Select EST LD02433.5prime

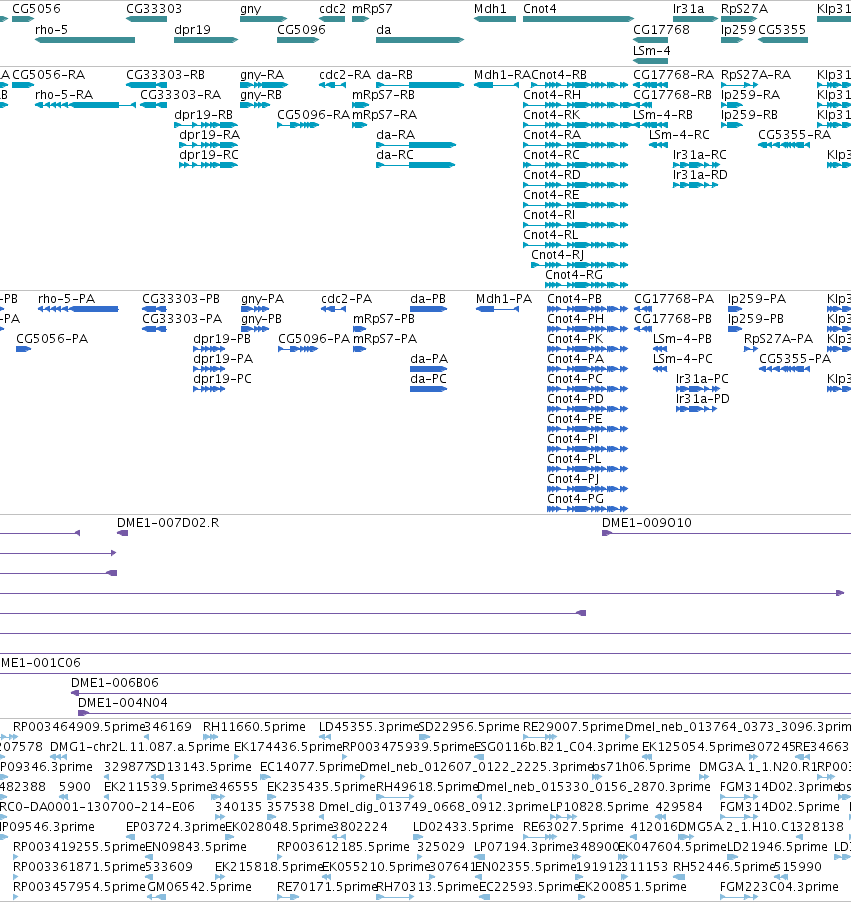(463, 827)
